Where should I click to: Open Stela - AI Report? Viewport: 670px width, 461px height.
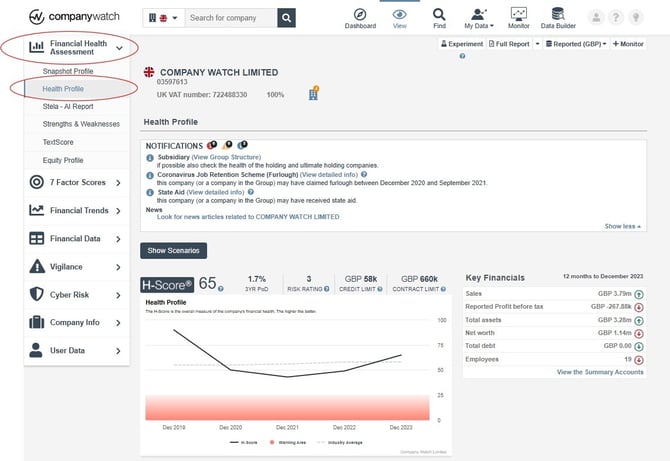[68, 106]
